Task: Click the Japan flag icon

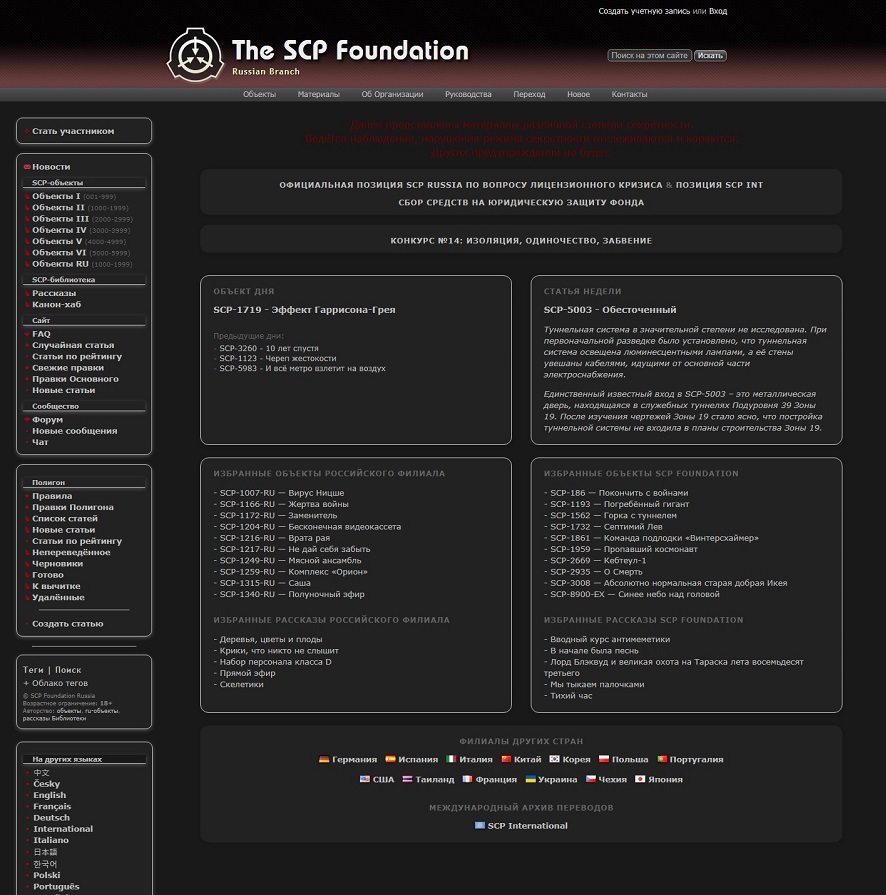Action: click(x=639, y=779)
